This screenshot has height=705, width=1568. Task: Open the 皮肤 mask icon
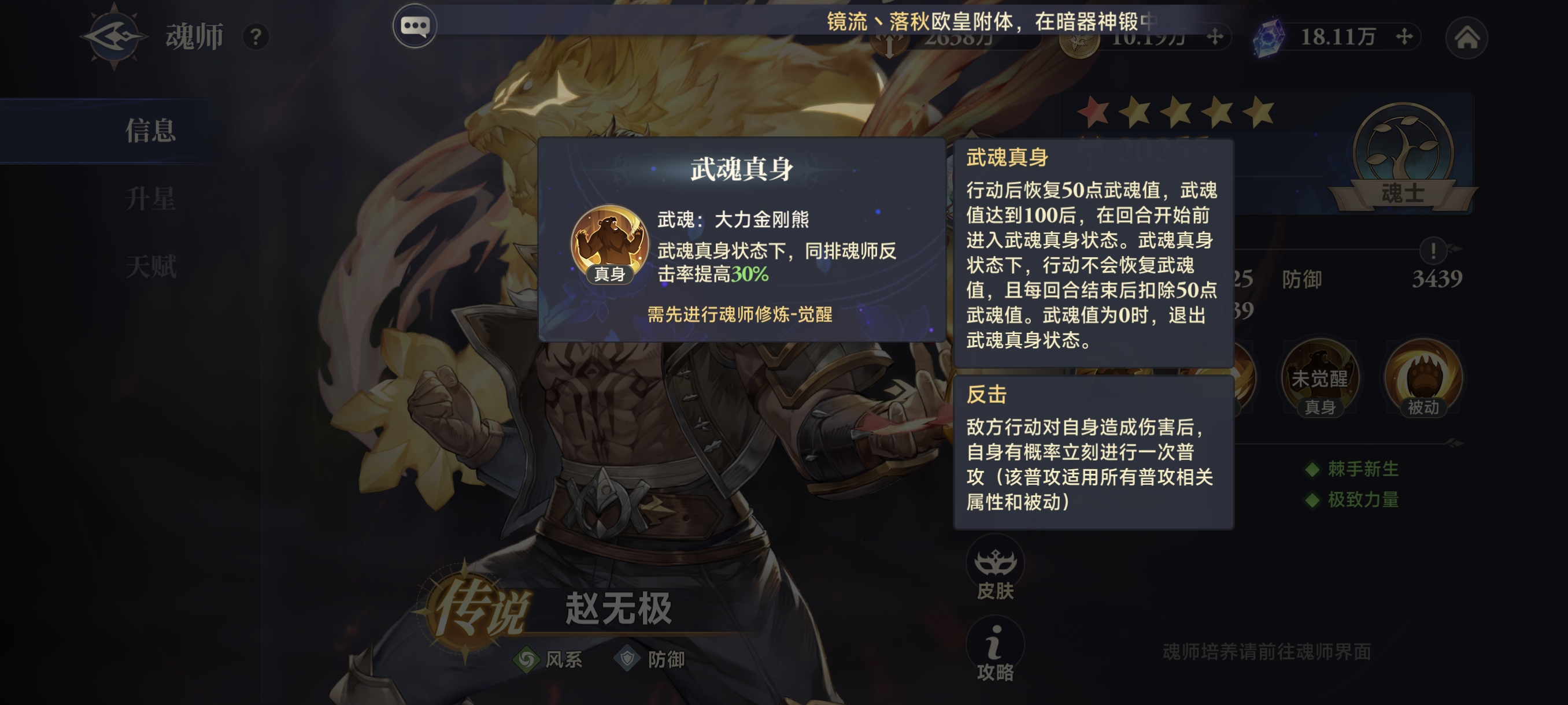point(994,569)
